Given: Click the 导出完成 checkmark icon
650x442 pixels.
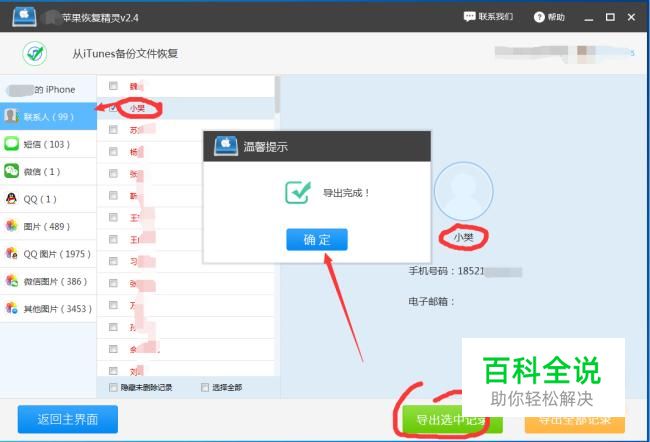Looking at the screenshot, I should point(297,192).
